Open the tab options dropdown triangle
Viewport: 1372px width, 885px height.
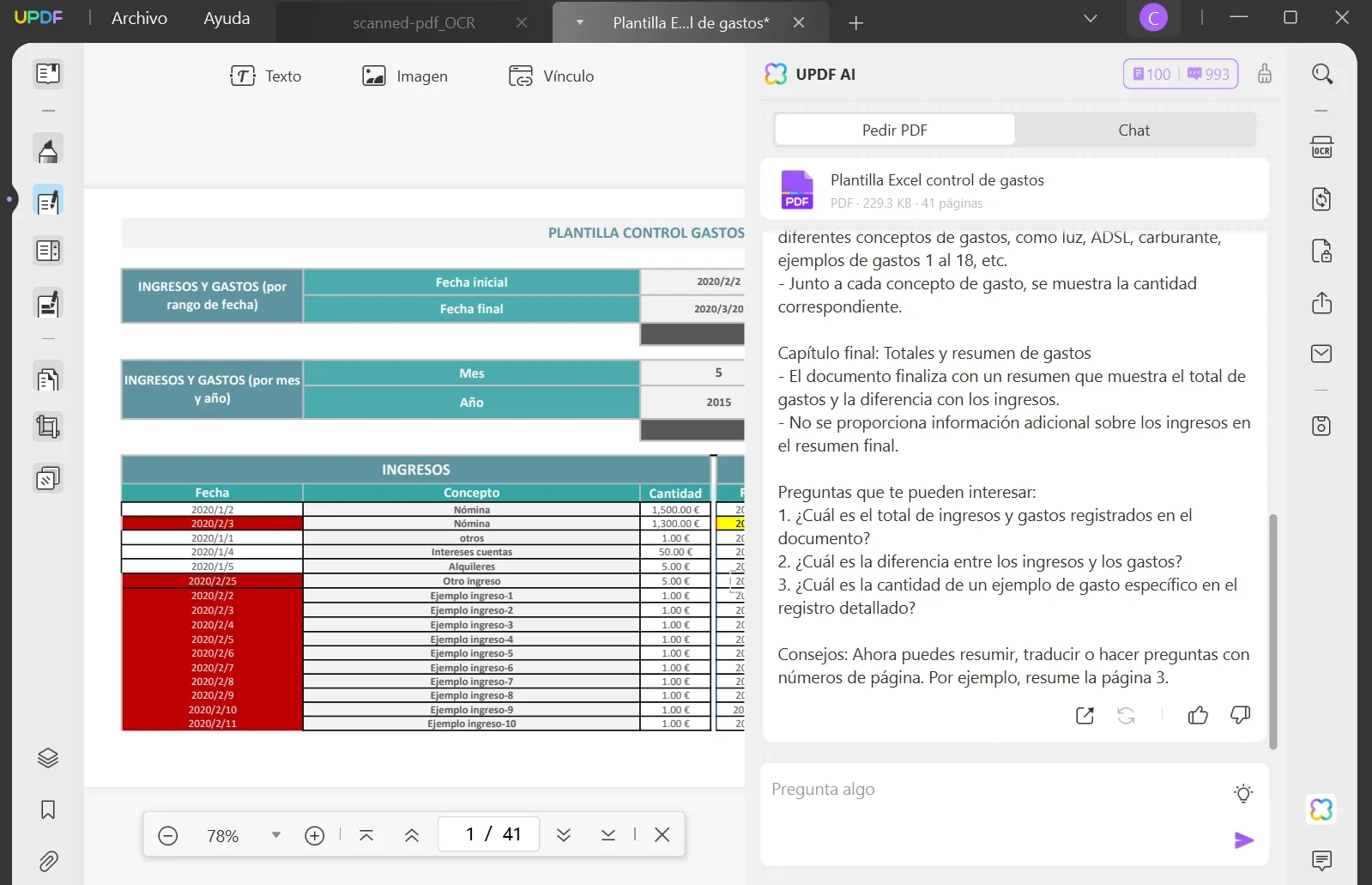tap(580, 22)
